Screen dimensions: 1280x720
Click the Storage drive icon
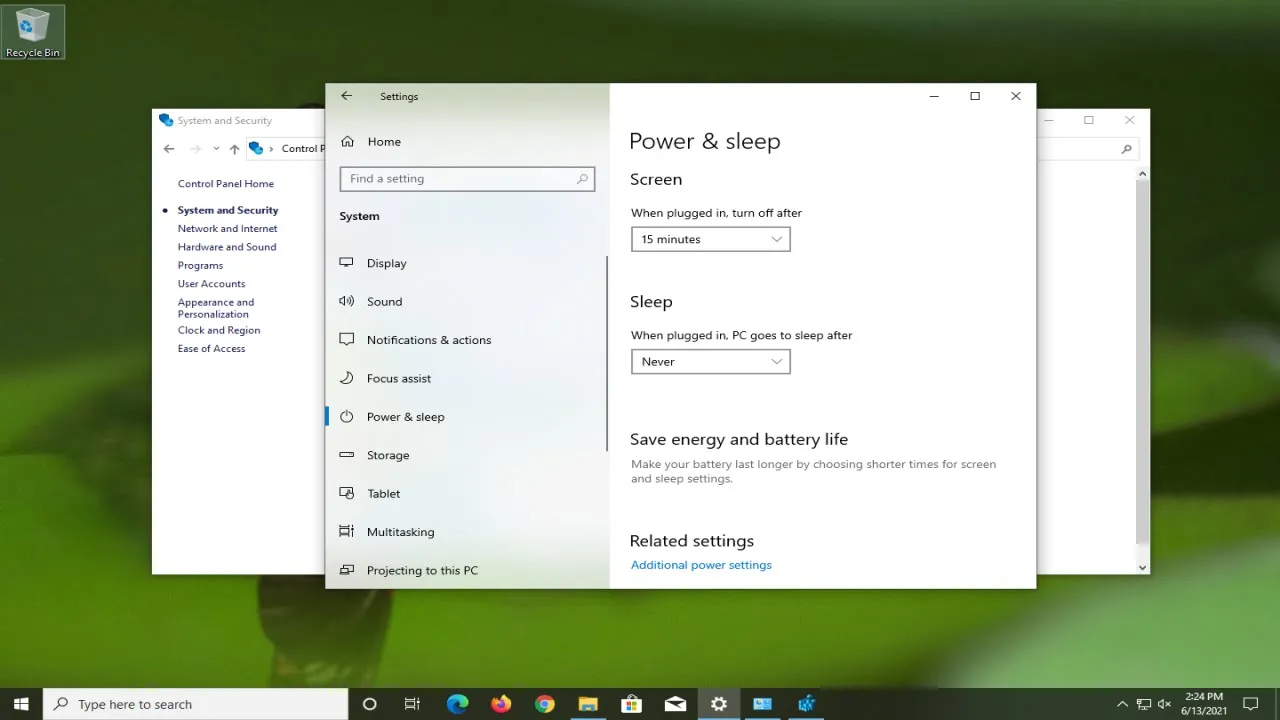(x=347, y=455)
